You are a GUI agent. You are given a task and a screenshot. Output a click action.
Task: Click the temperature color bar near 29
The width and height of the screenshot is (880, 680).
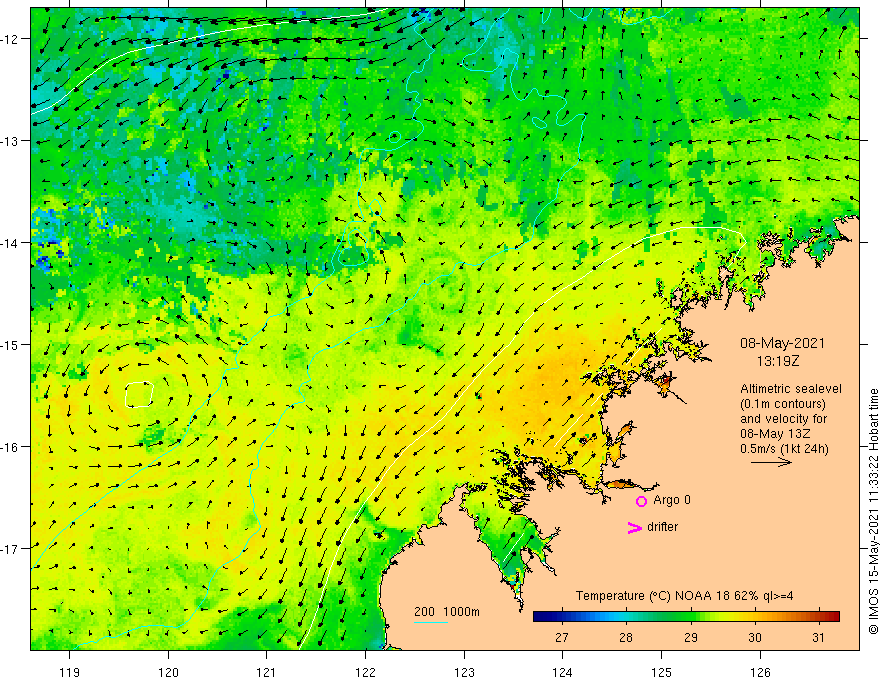click(690, 617)
